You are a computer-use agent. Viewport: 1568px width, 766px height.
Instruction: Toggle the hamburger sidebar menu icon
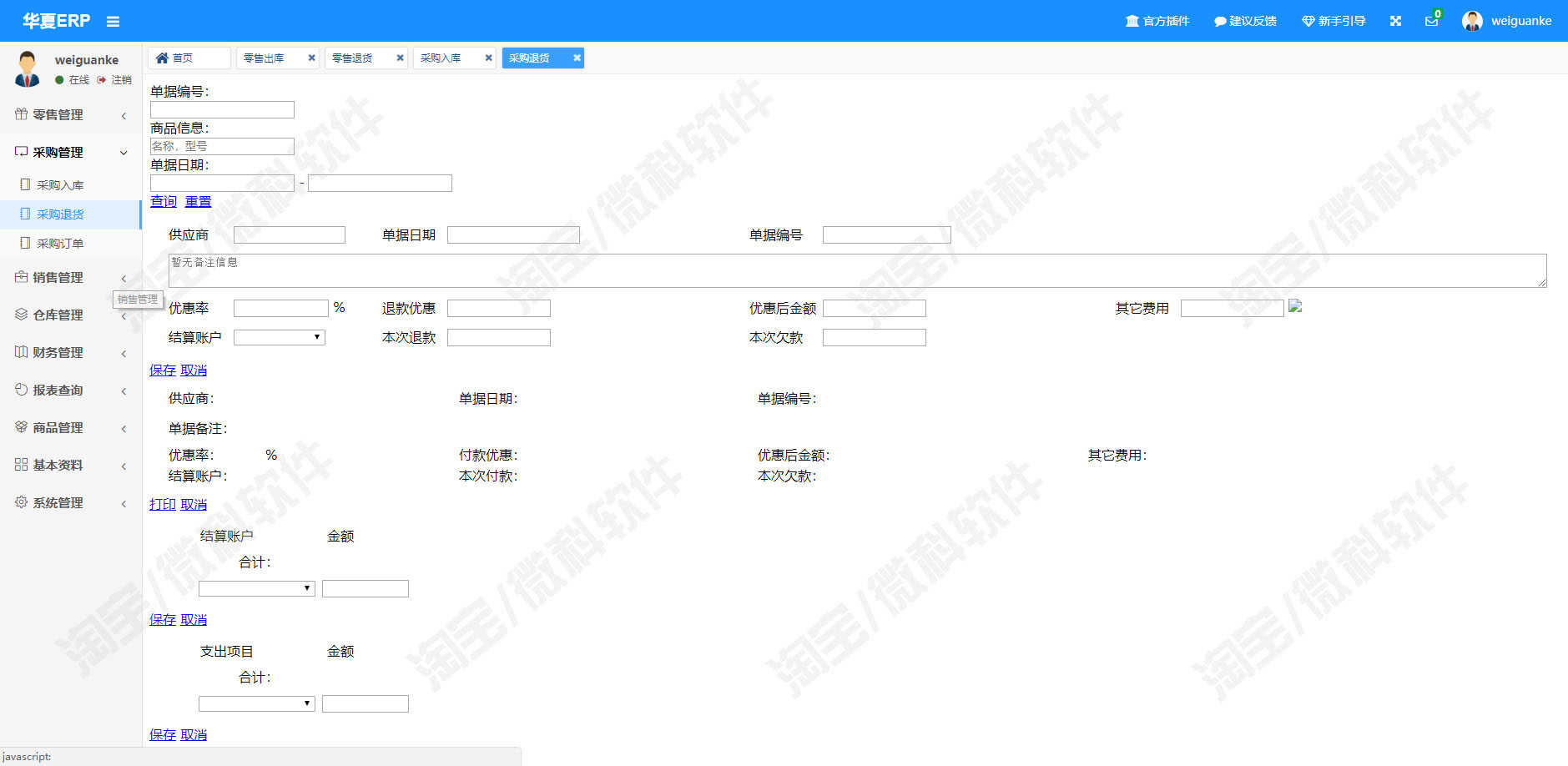[113, 22]
